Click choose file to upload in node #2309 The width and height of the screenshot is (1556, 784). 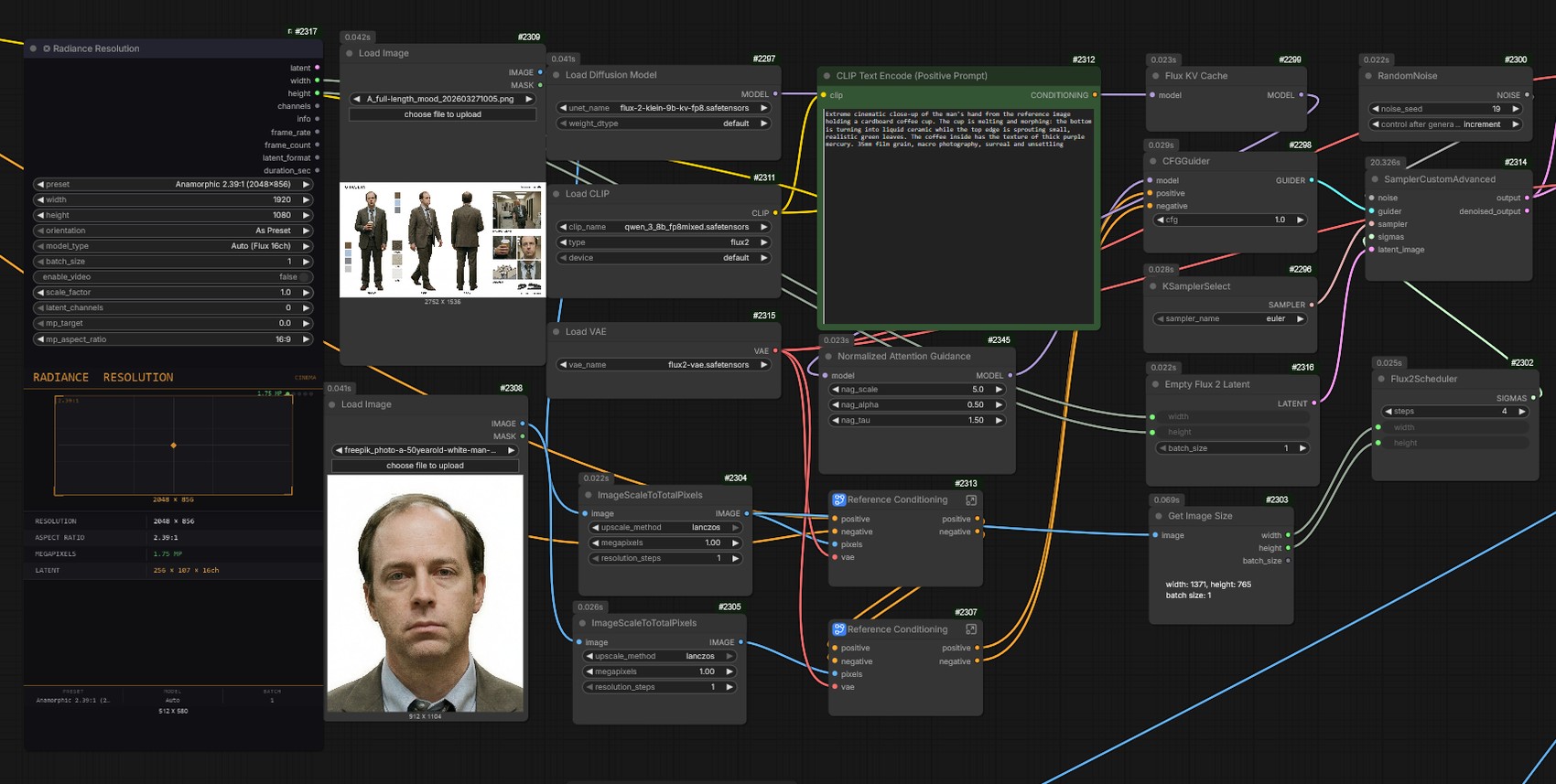tap(443, 114)
